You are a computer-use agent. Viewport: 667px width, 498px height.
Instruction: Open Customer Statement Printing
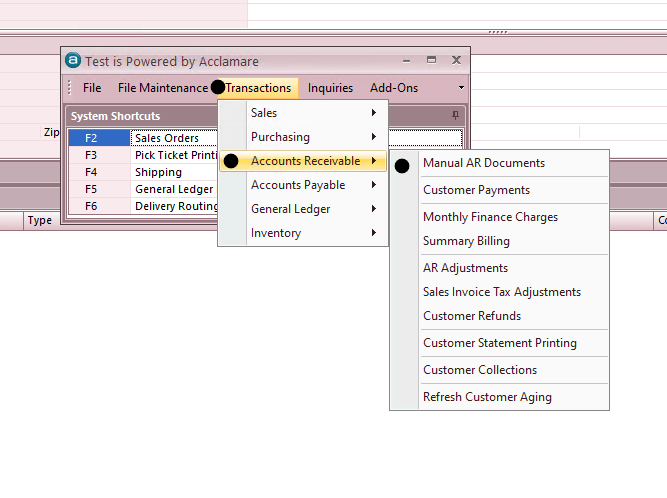pos(500,343)
